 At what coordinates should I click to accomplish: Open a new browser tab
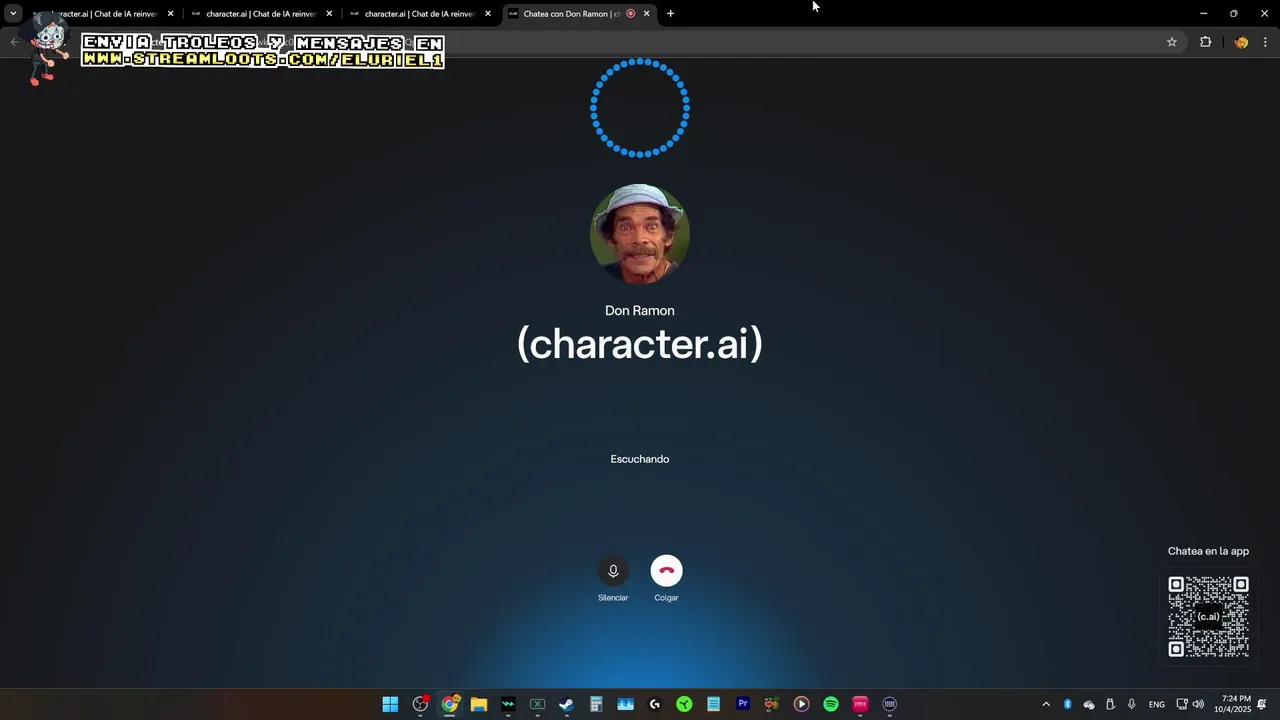click(670, 14)
